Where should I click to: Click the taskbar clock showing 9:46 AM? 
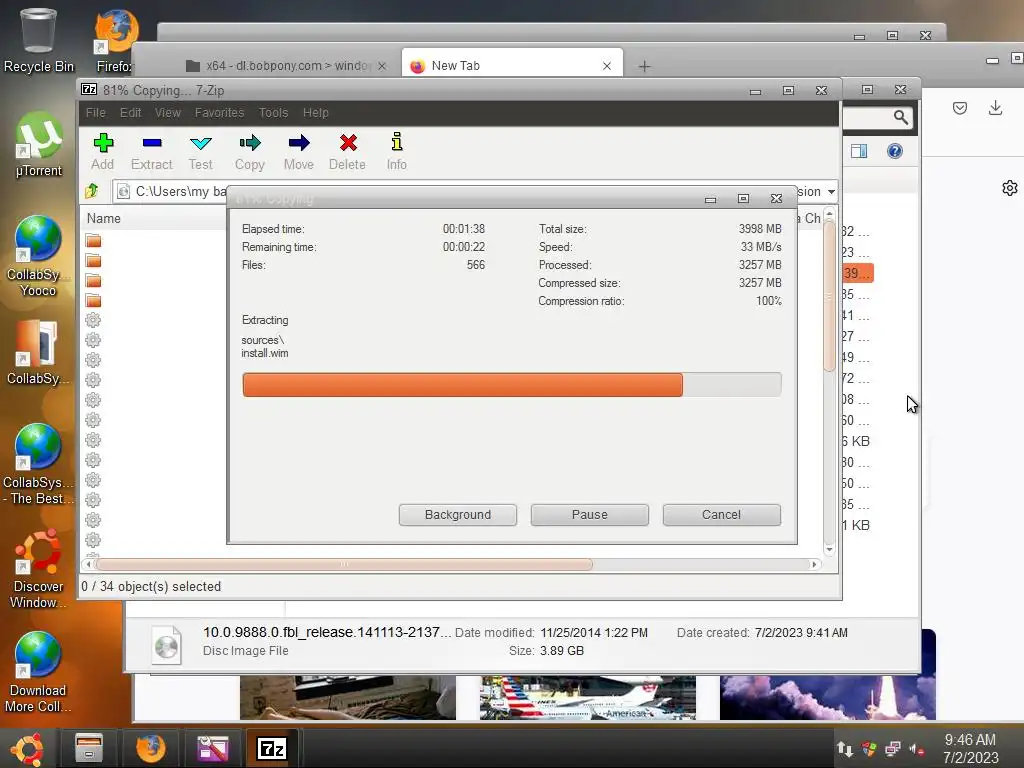[x=970, y=748]
